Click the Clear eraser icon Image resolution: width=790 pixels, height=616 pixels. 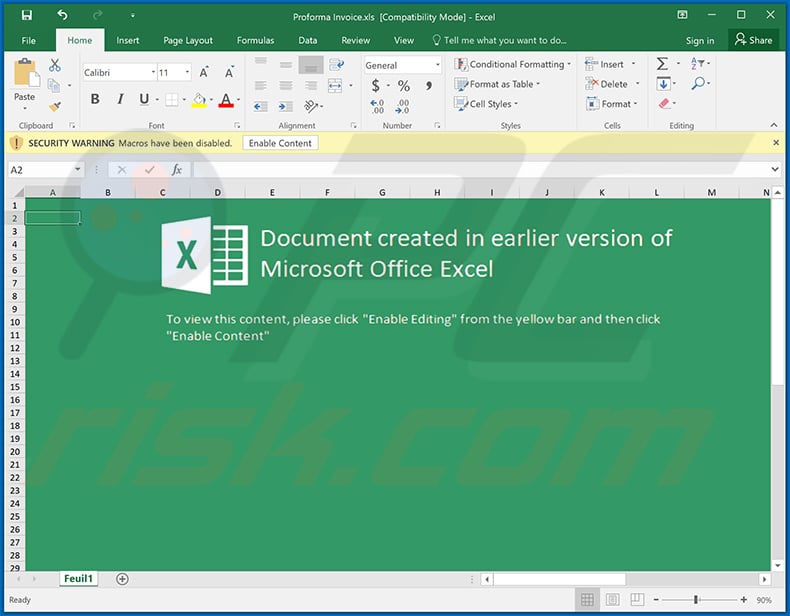click(x=665, y=103)
